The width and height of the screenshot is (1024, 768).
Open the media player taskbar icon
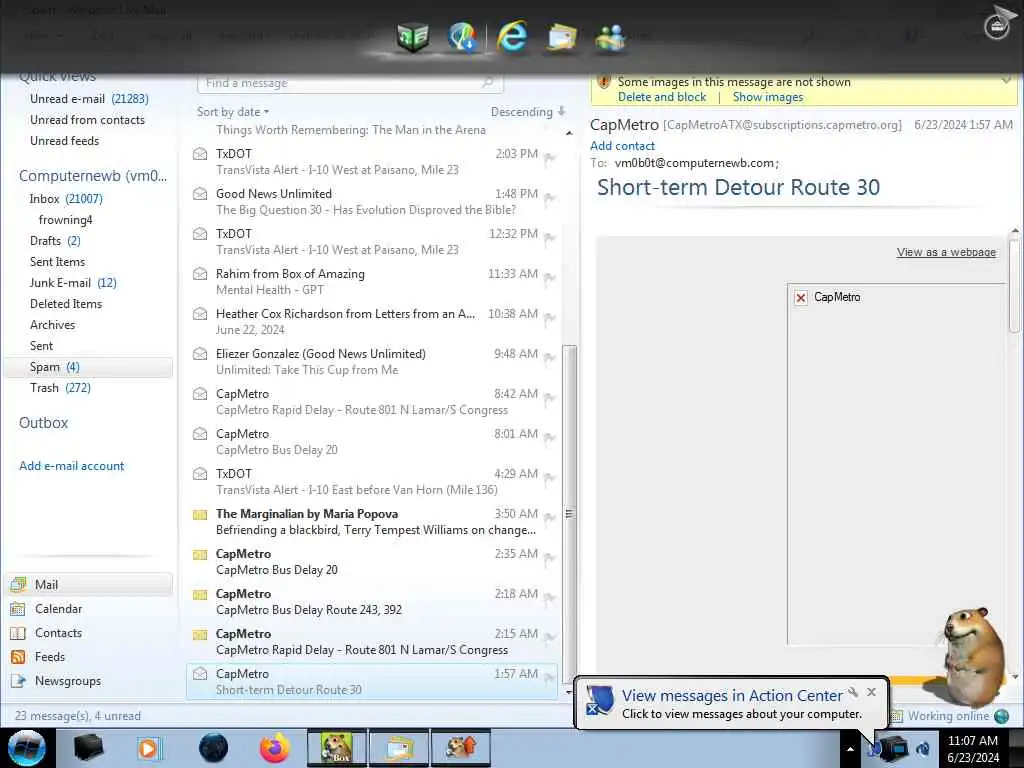(x=149, y=748)
